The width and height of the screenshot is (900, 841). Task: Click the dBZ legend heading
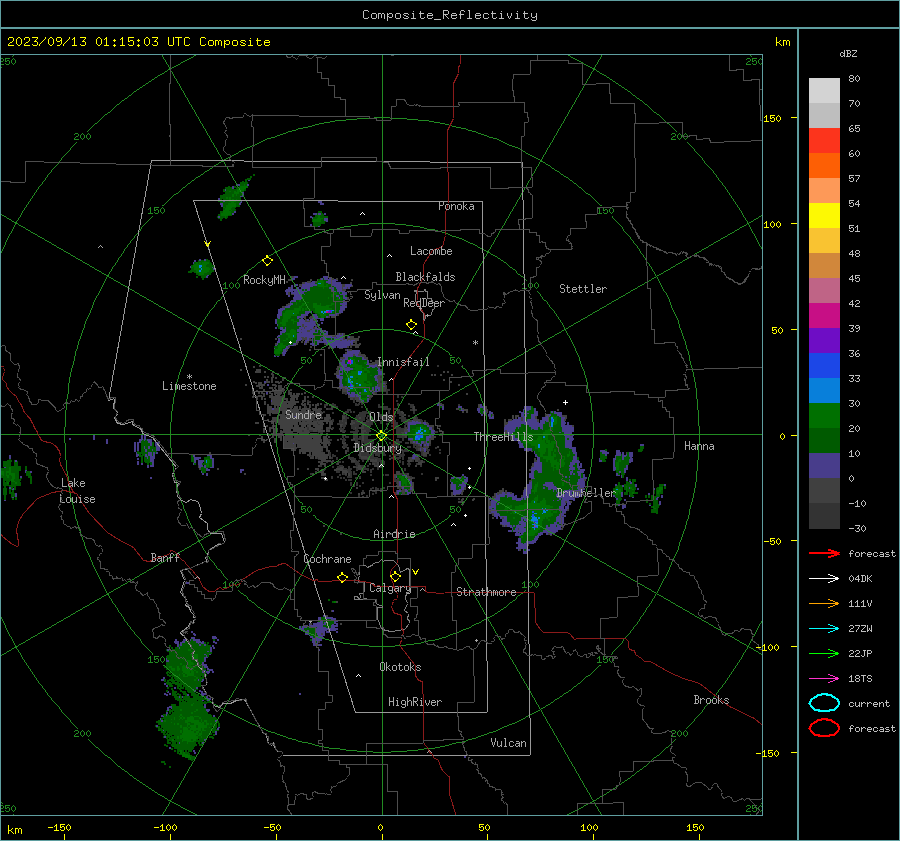click(x=848, y=53)
